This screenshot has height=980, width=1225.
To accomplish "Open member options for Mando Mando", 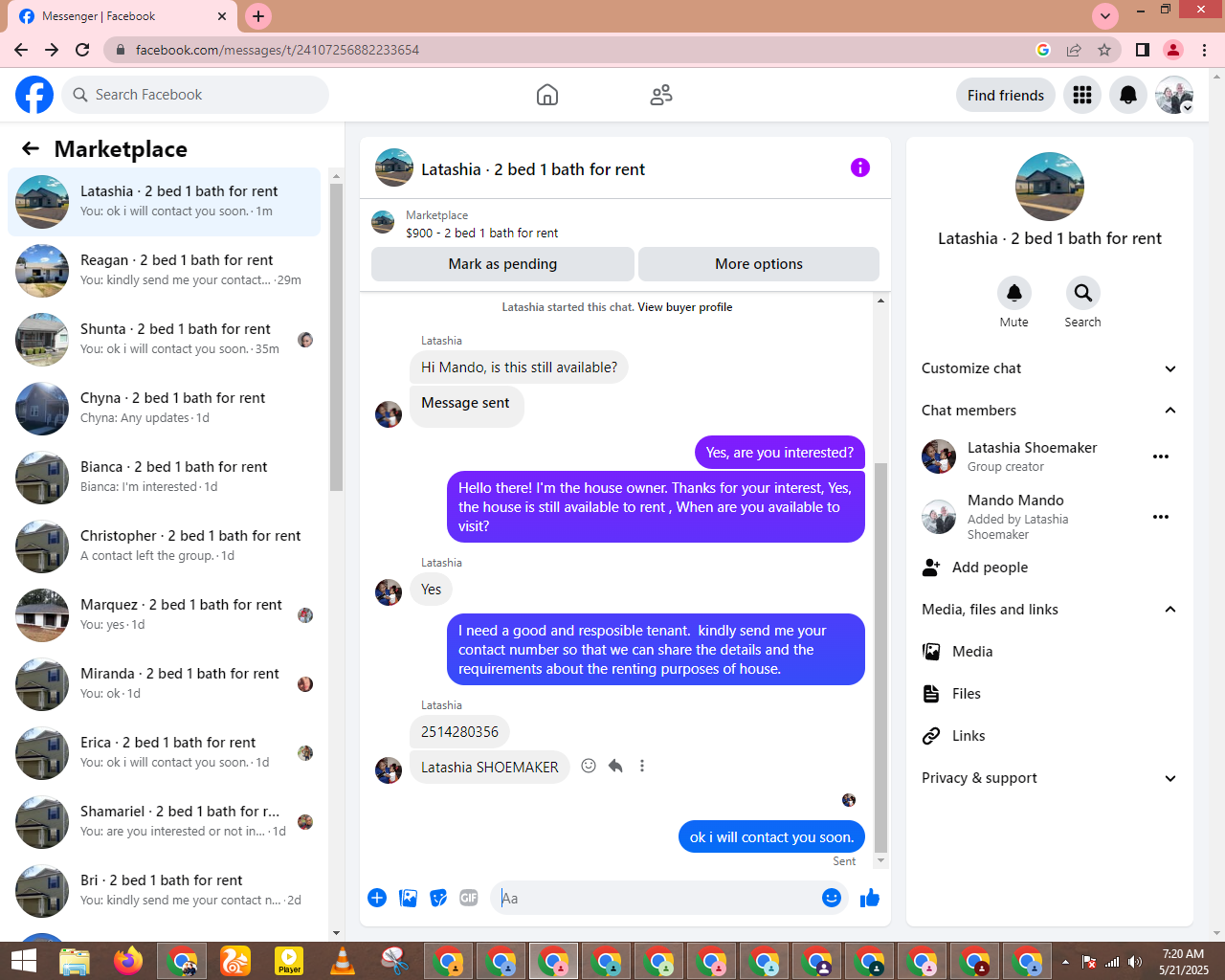I will [x=1161, y=517].
